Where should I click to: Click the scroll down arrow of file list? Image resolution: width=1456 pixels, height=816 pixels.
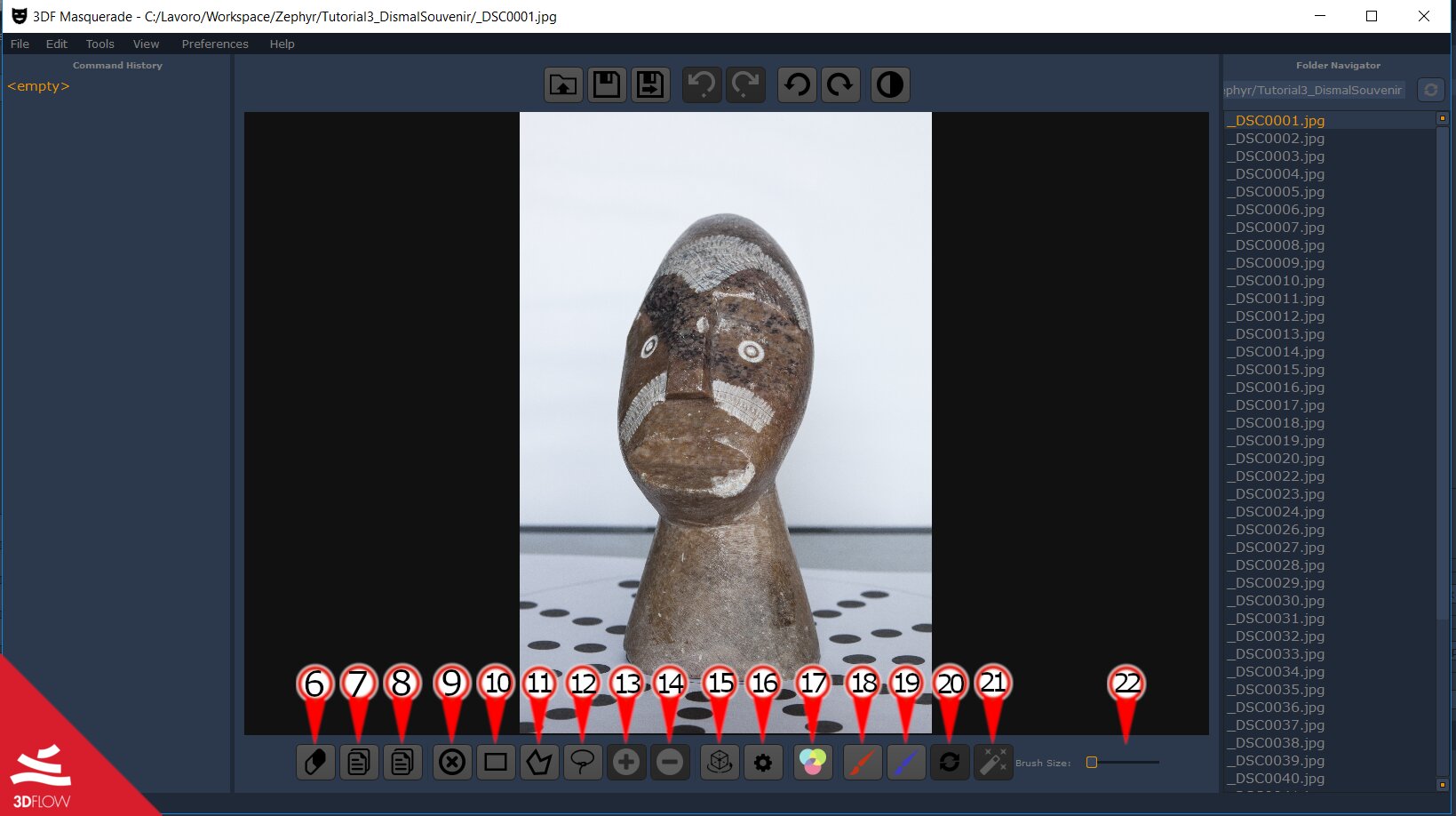click(x=1443, y=785)
